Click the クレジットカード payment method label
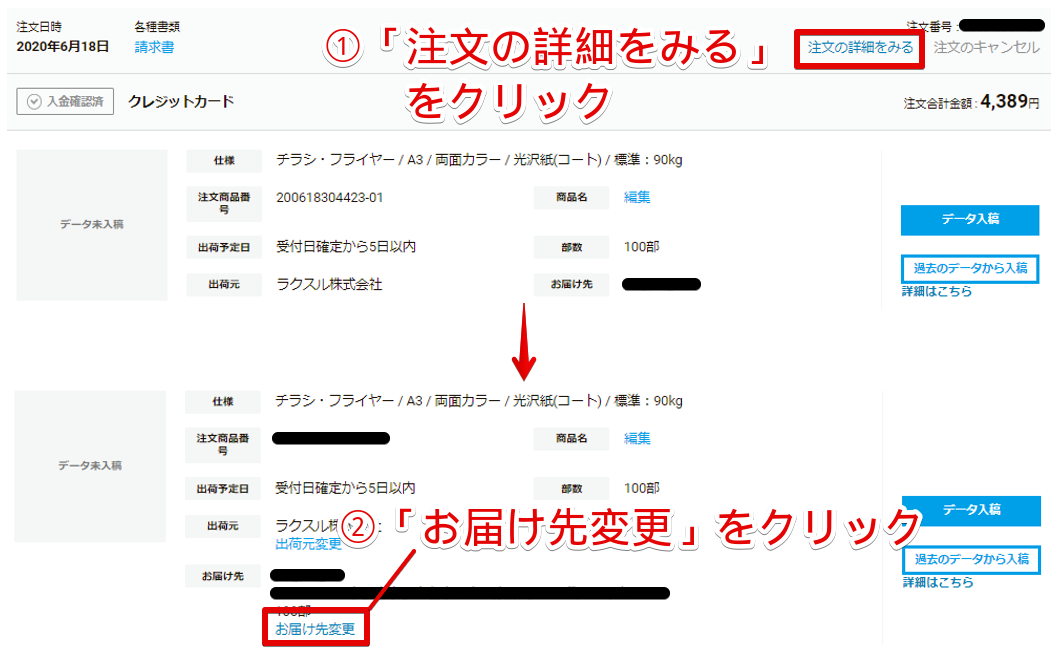 pyautogui.click(x=181, y=101)
